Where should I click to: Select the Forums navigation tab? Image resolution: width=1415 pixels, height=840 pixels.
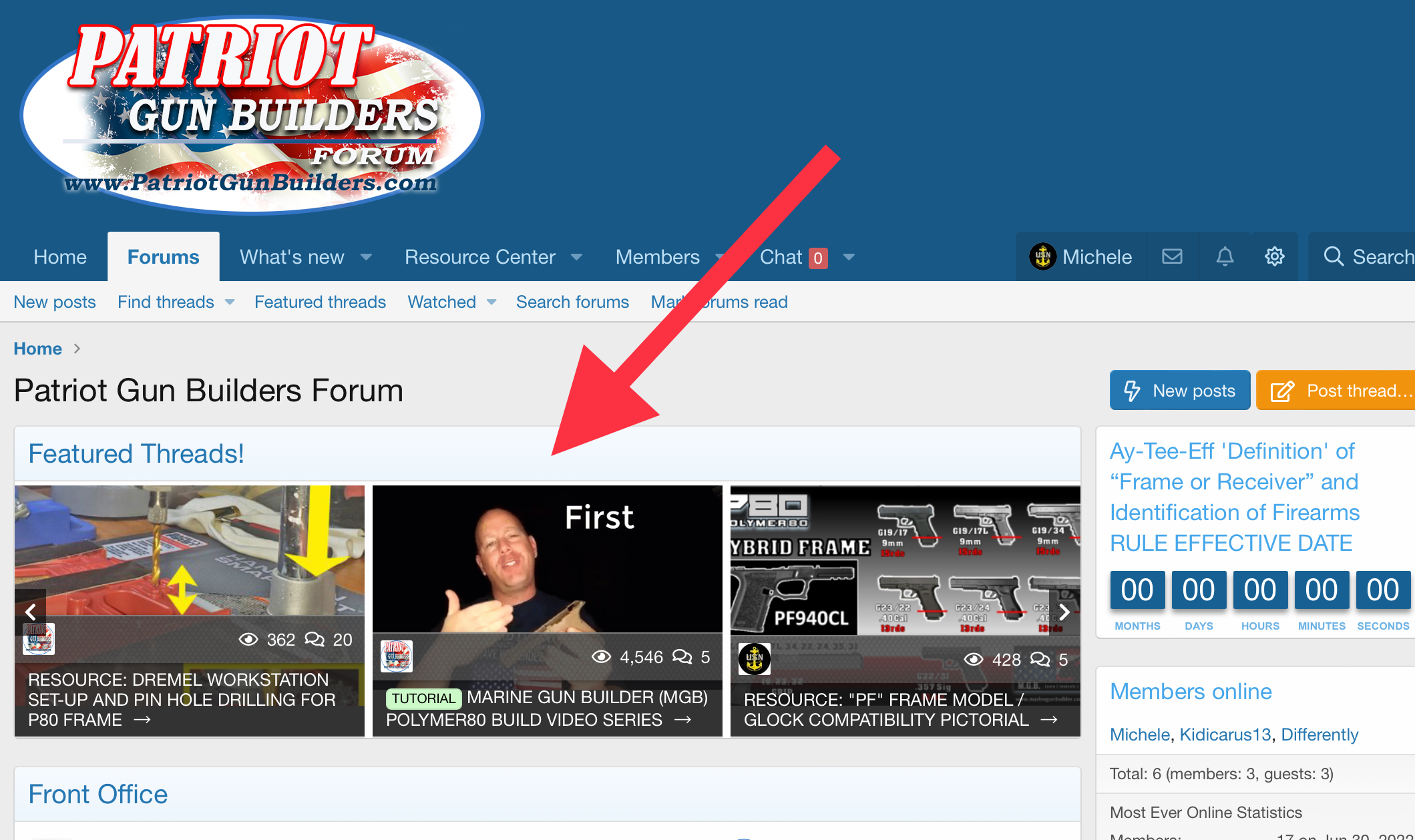[164, 257]
